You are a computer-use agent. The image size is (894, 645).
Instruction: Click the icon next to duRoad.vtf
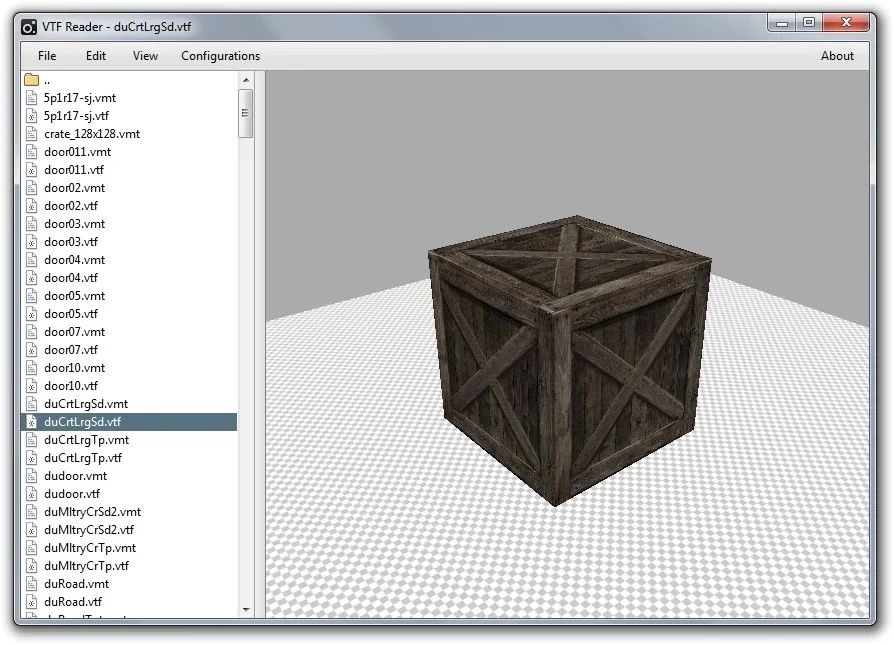(x=31, y=602)
